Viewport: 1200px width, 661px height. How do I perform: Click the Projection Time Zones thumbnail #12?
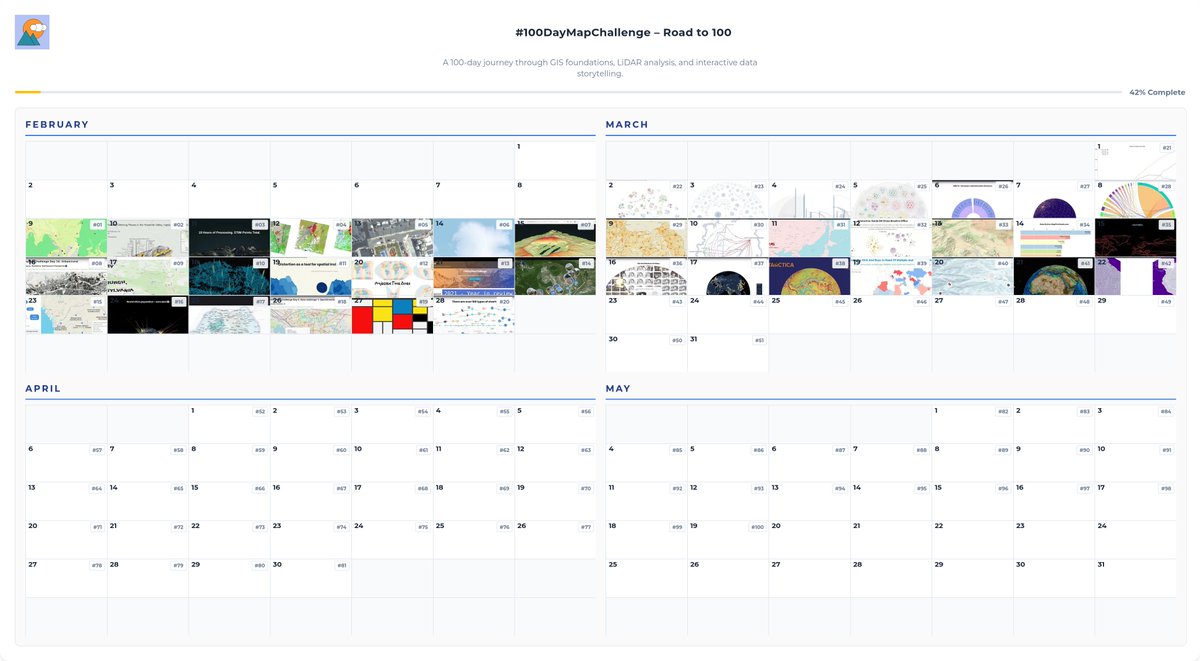click(392, 276)
